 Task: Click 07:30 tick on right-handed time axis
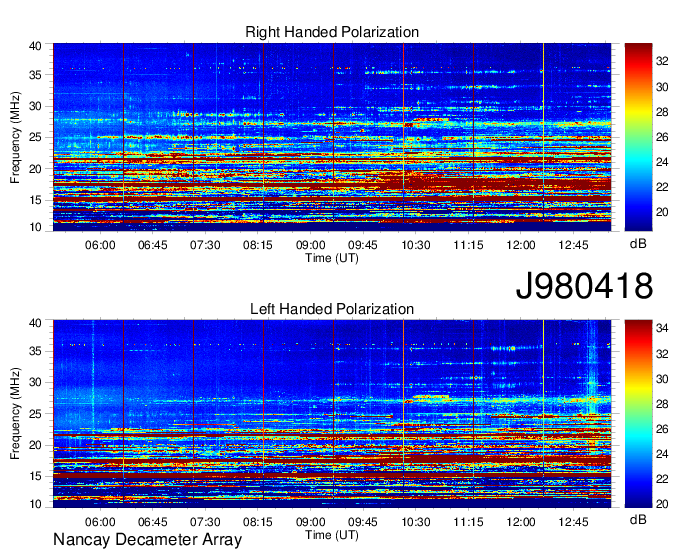click(x=205, y=245)
